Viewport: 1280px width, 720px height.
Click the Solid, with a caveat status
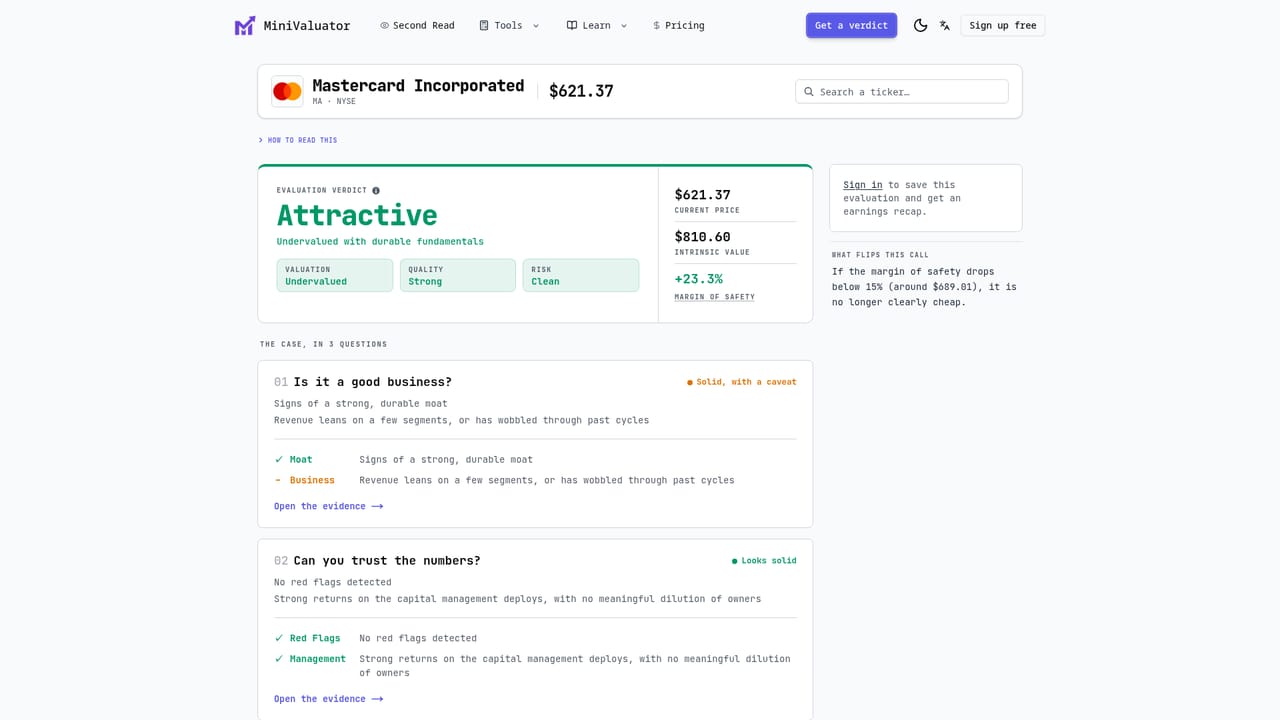pyautogui.click(x=742, y=382)
